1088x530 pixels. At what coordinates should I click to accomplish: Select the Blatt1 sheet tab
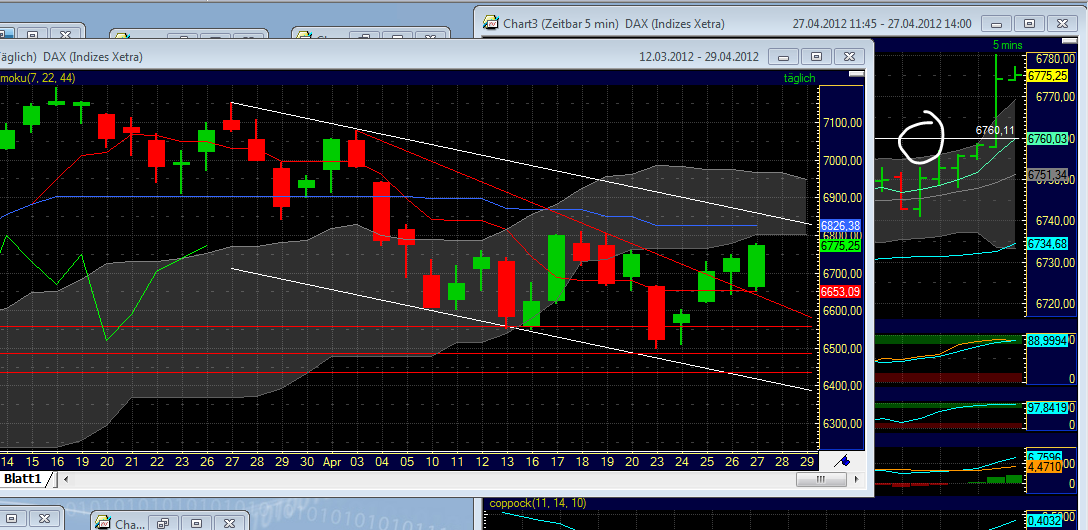coord(24,479)
